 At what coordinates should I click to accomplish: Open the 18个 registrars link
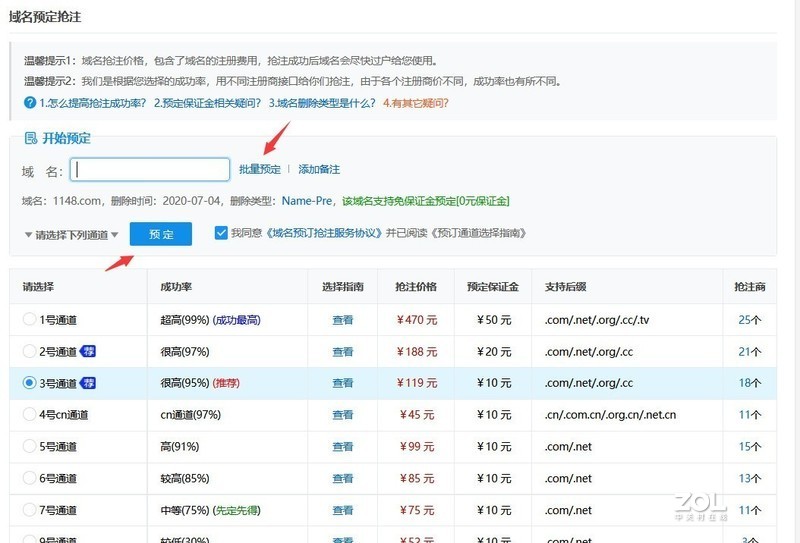pyautogui.click(x=749, y=383)
